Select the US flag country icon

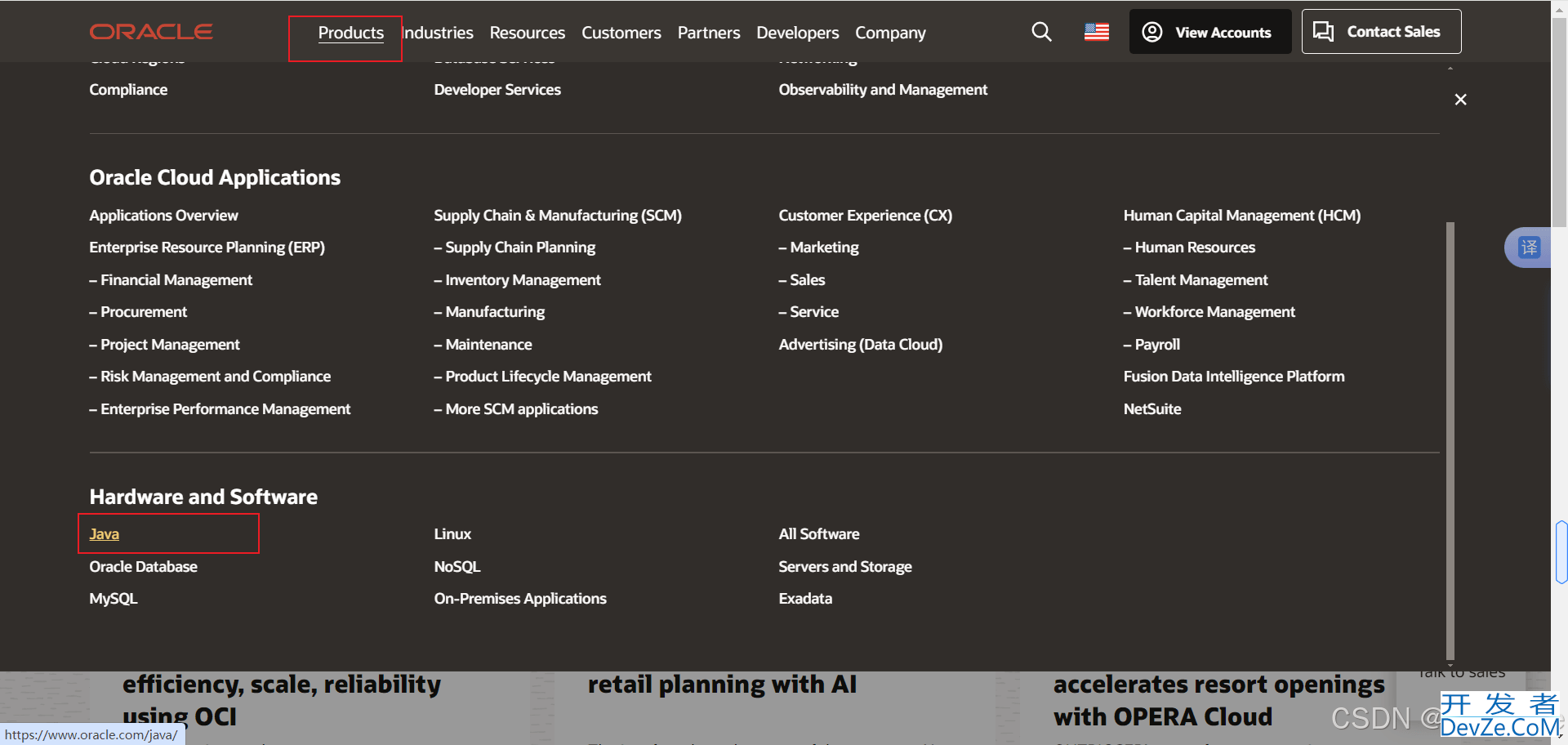coord(1097,32)
